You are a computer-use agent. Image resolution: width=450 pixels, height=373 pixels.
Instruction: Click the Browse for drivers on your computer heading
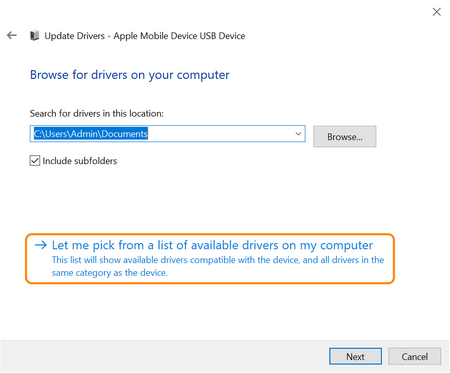130,75
